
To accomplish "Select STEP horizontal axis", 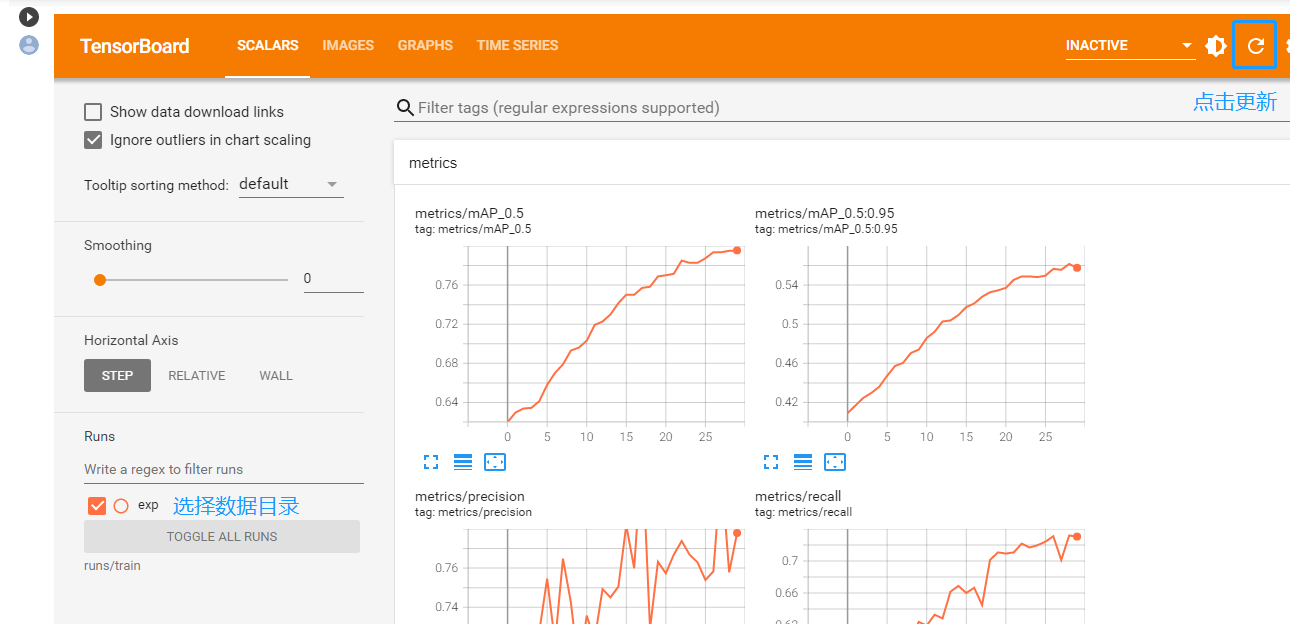I will click(117, 376).
